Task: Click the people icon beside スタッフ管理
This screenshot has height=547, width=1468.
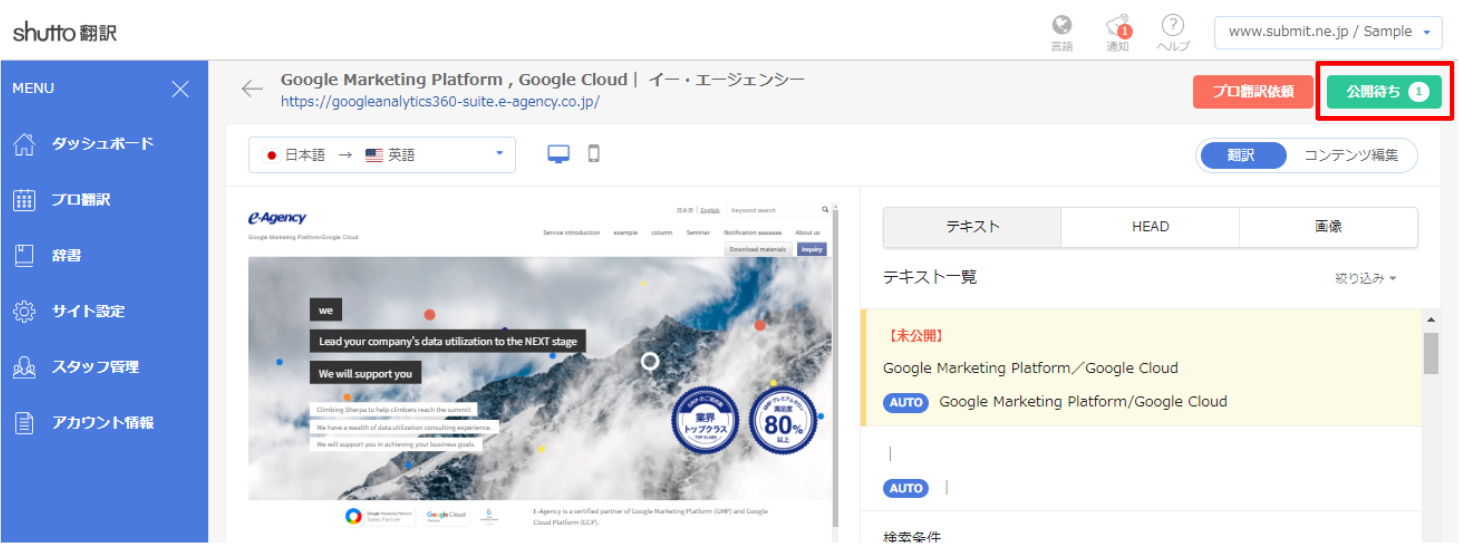Action: point(25,367)
